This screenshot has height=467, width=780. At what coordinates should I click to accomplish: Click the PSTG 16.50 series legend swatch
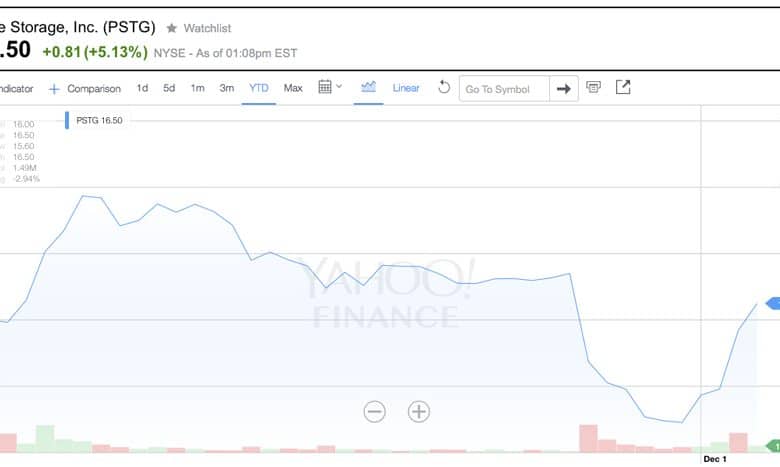[67, 120]
